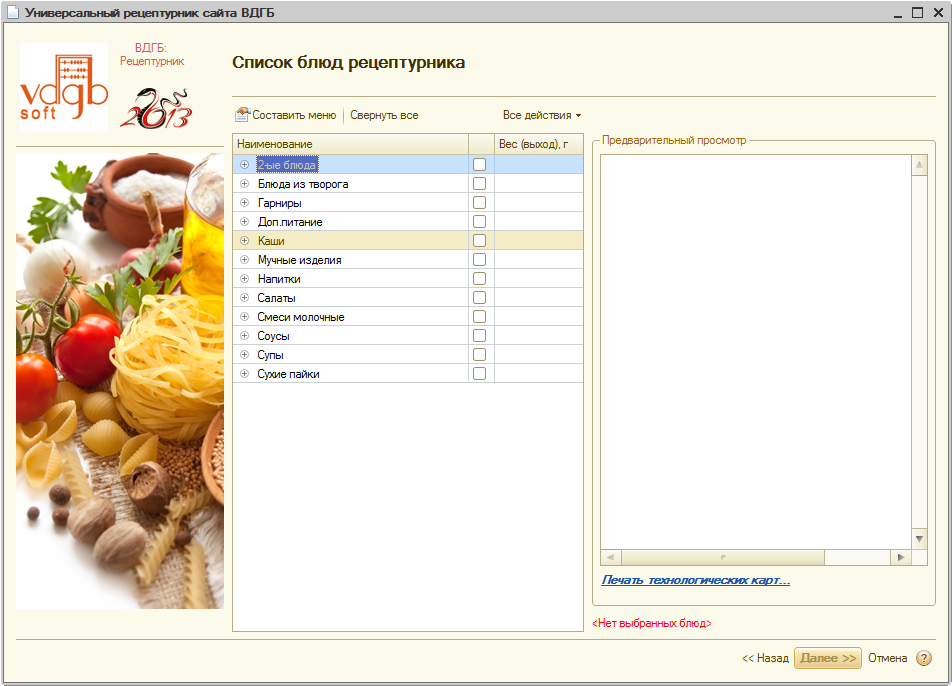Check the Сухие пайки checkbox
The height and width of the screenshot is (686, 952).
pyautogui.click(x=479, y=373)
